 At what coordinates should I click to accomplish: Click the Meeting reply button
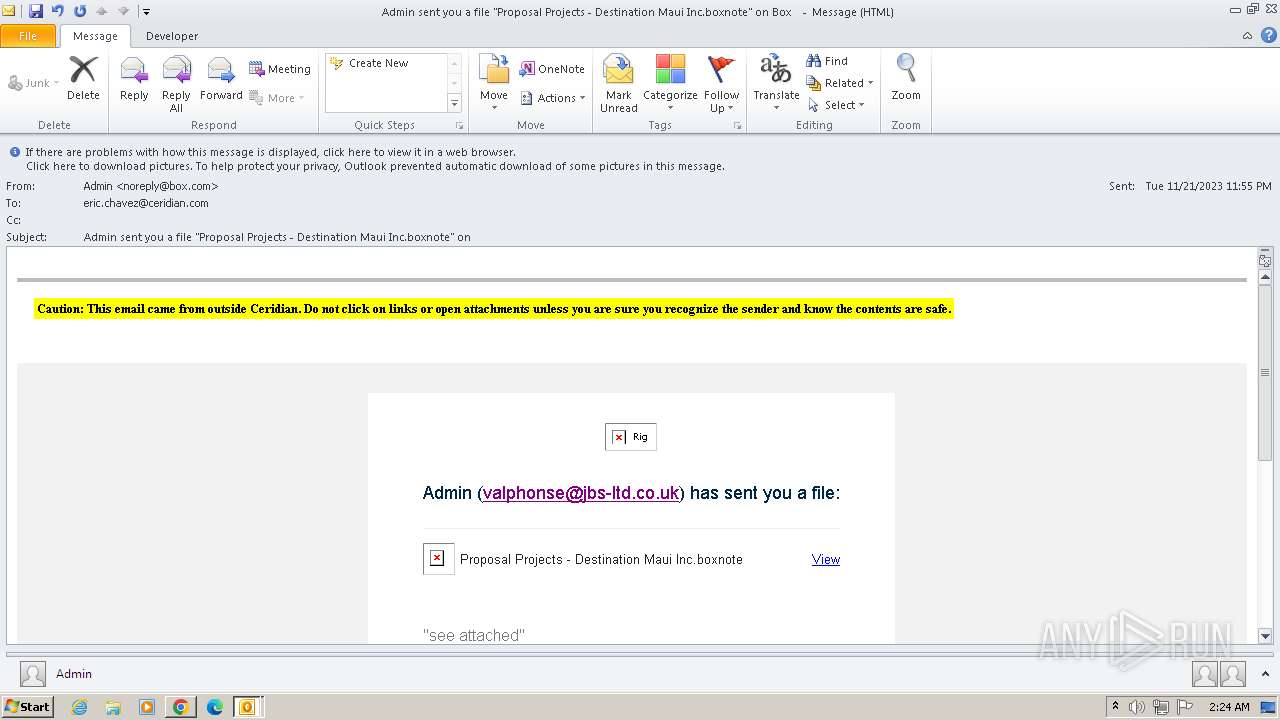[280, 69]
